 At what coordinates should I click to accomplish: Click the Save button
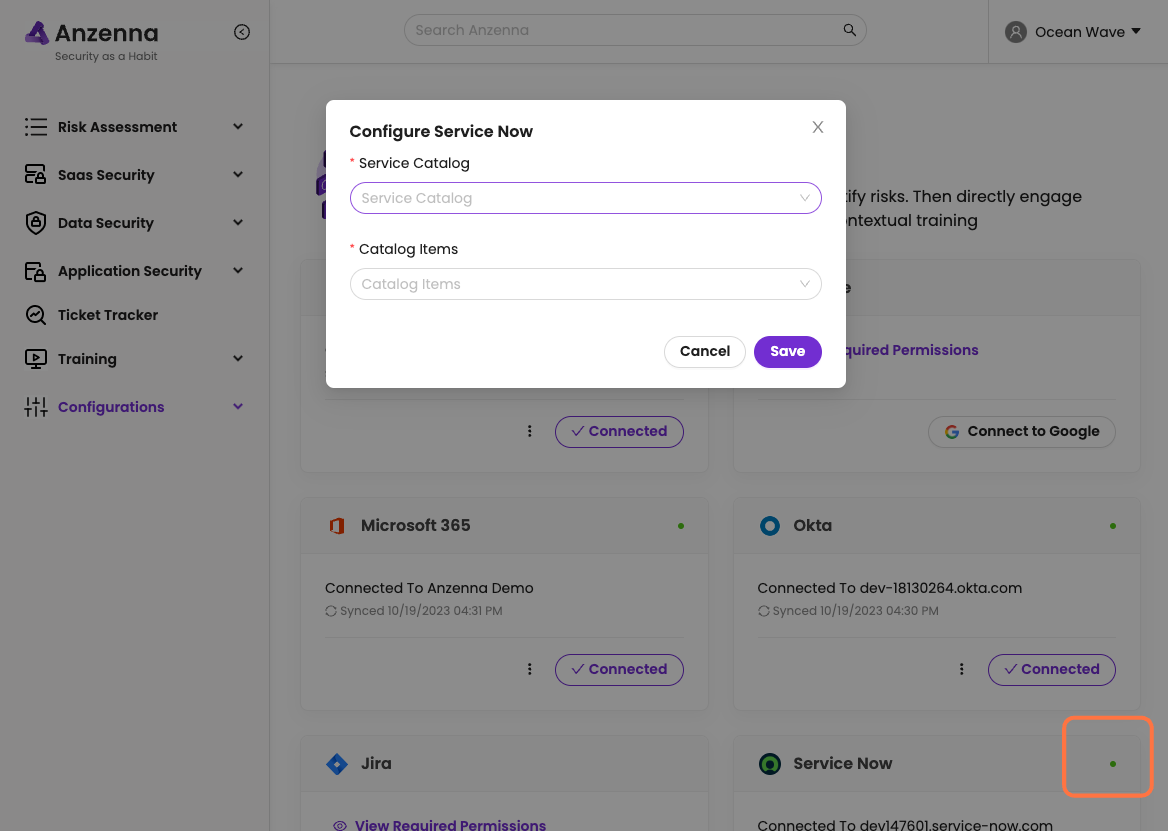[x=787, y=351]
